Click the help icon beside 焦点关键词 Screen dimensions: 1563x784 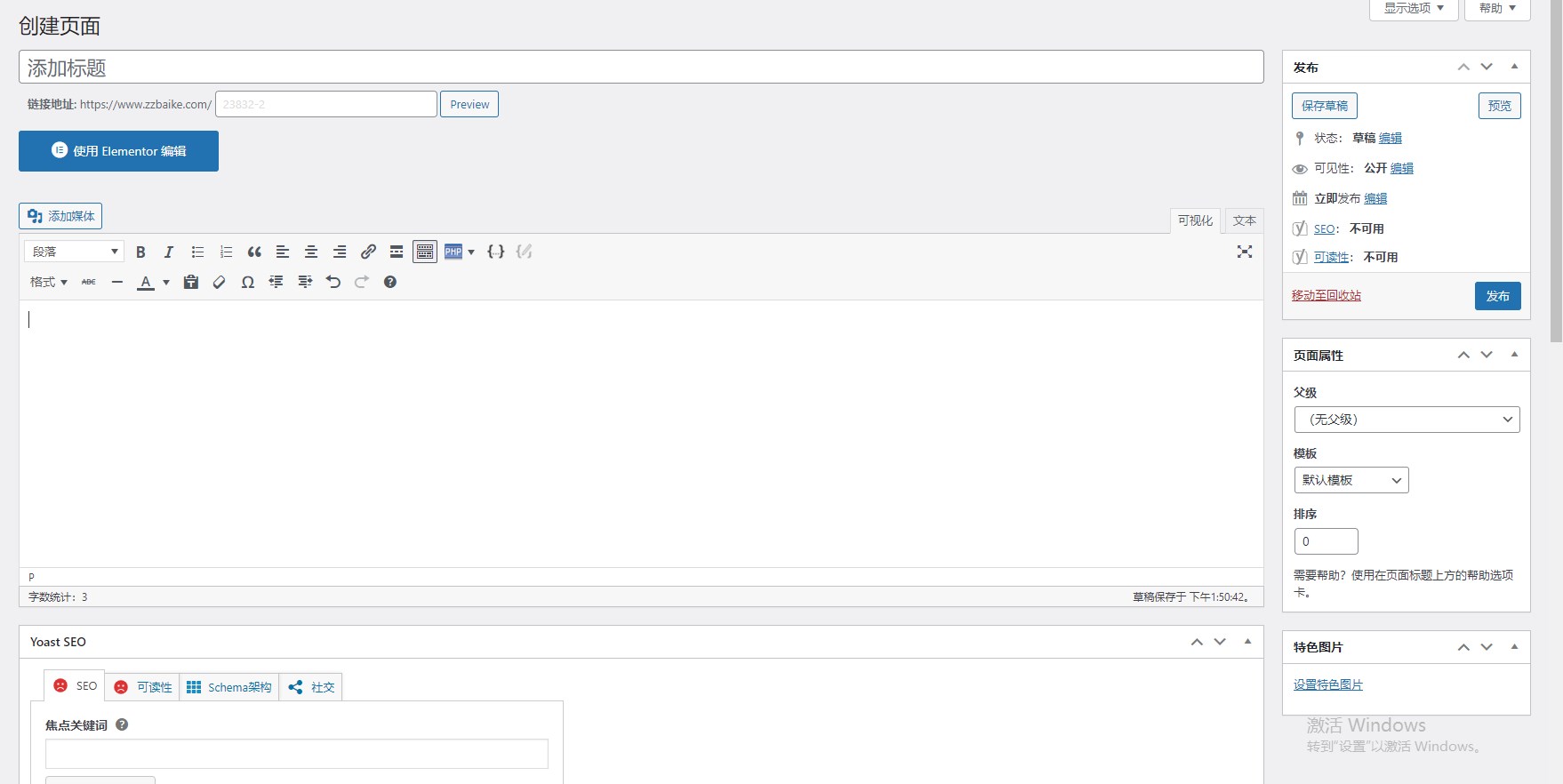pos(122,724)
